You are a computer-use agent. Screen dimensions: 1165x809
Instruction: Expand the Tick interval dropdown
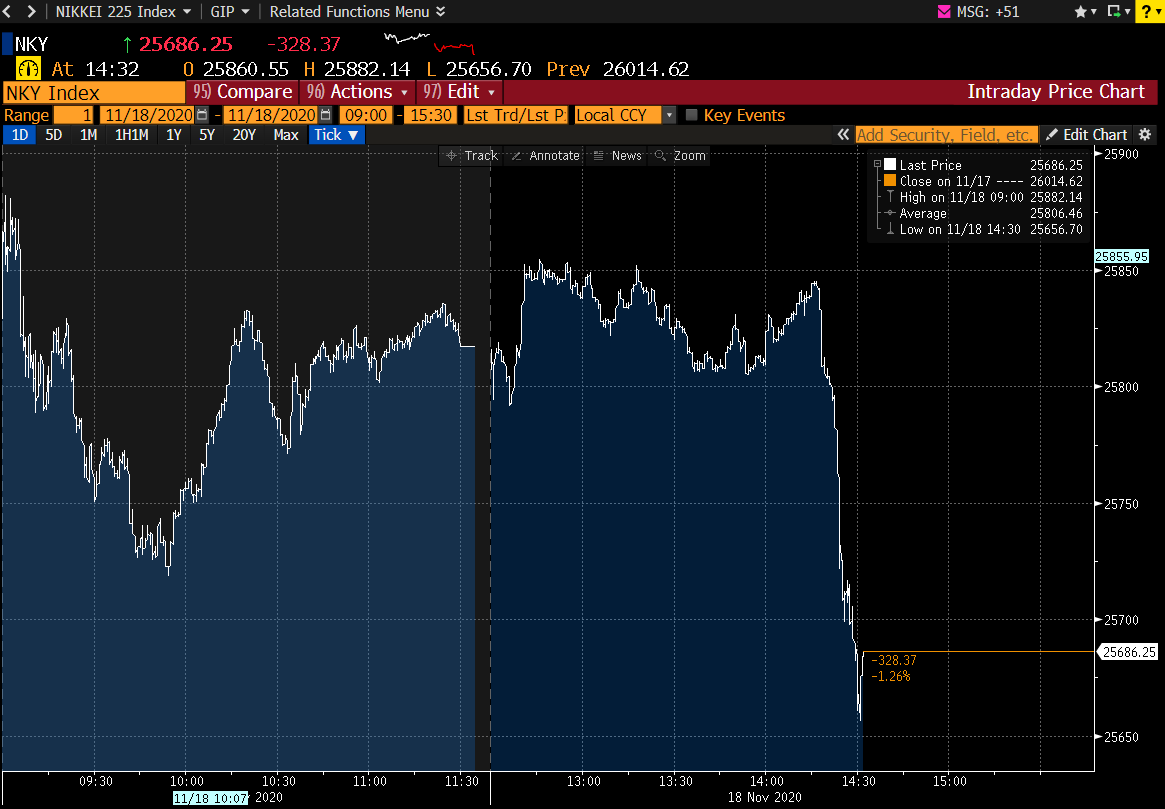click(336, 134)
